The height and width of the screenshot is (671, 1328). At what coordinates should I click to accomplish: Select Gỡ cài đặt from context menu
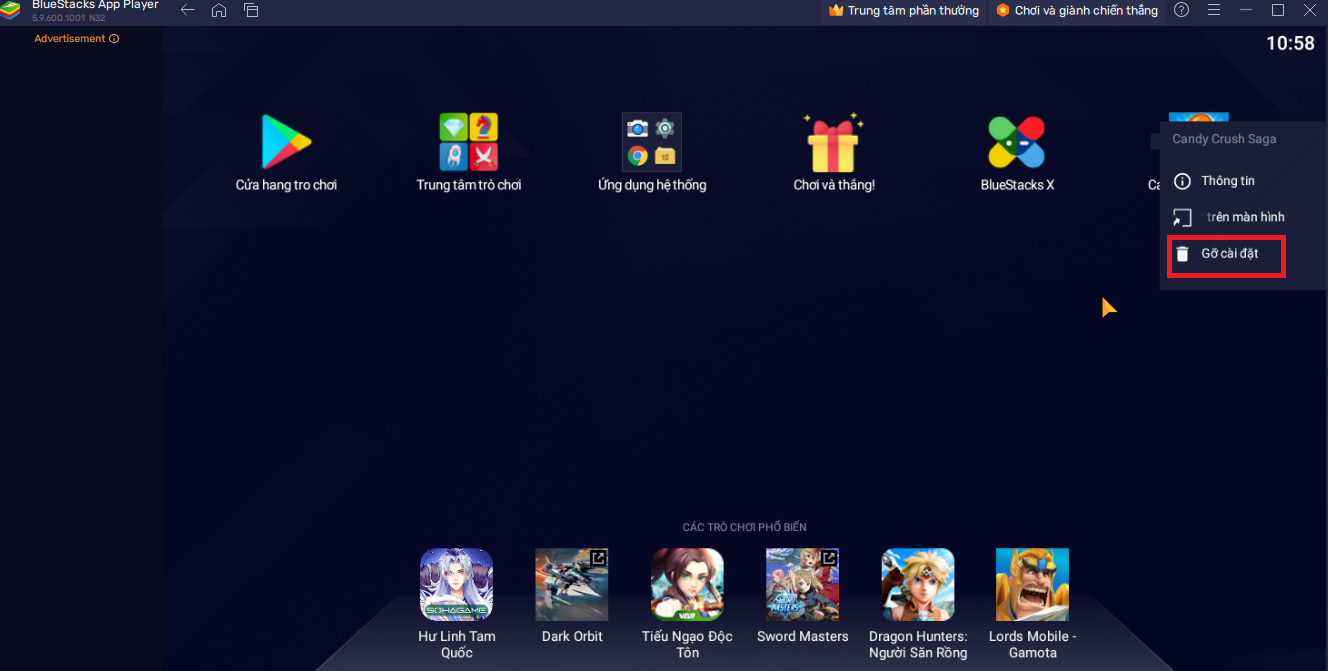[x=1226, y=254]
